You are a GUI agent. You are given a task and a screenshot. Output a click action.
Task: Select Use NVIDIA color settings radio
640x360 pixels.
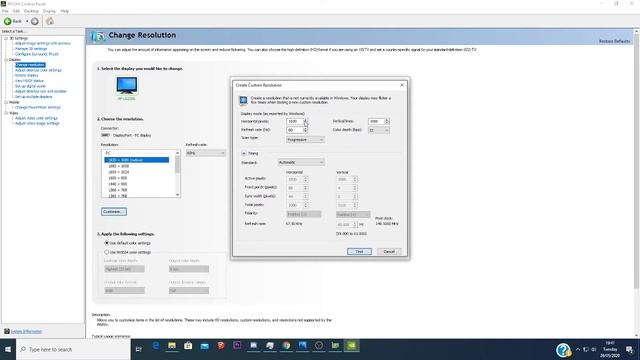(107, 252)
